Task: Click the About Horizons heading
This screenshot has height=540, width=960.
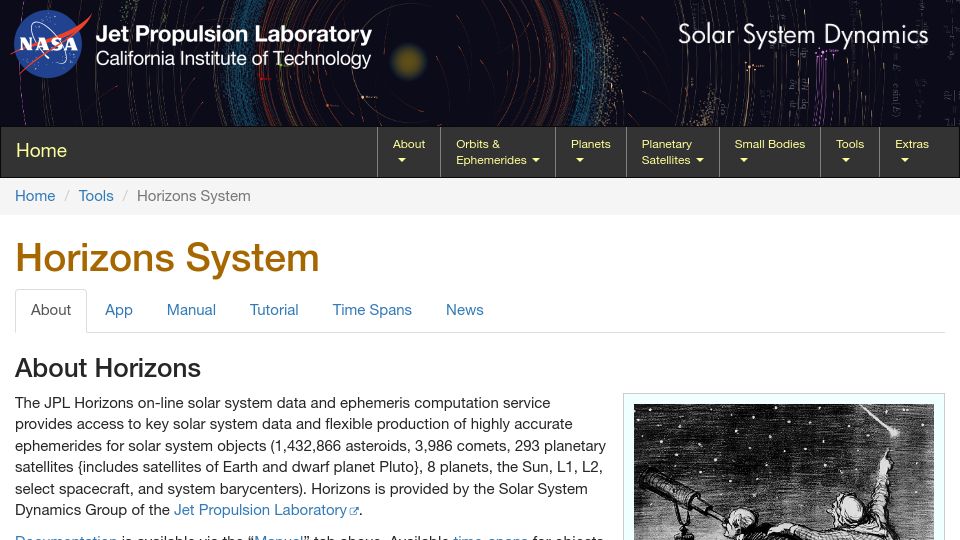Action: [108, 369]
